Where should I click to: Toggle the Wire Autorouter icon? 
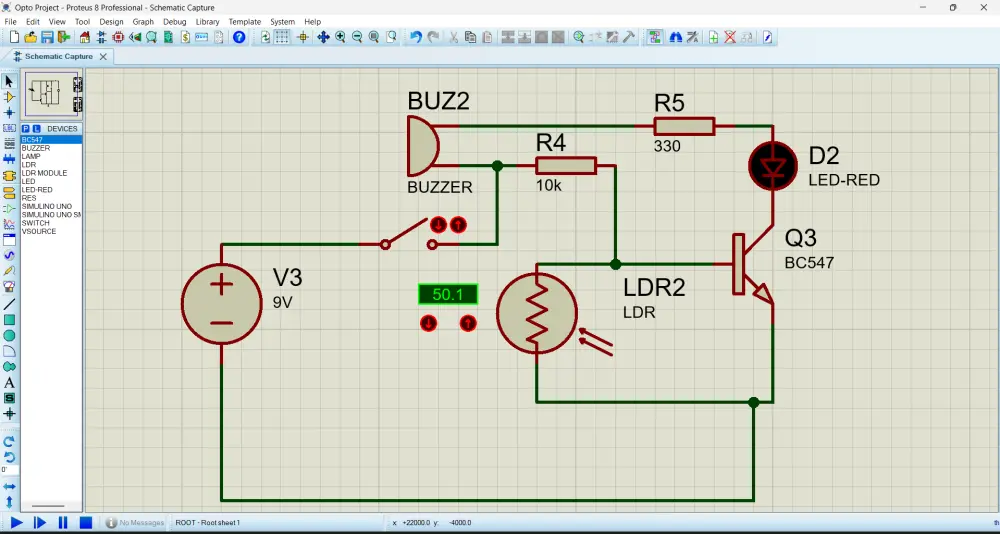pos(655,37)
